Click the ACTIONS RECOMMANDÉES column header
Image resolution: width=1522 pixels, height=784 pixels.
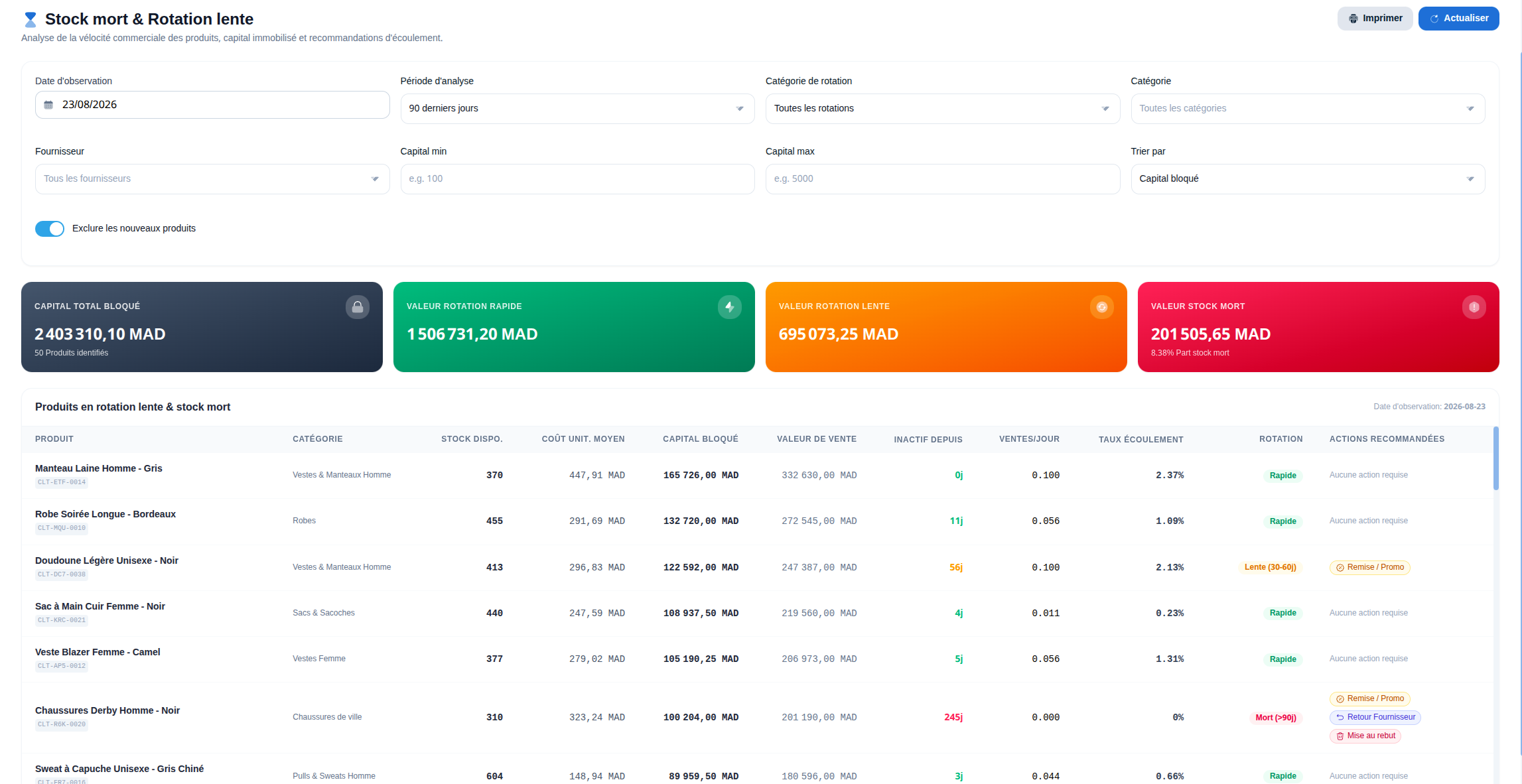point(1387,439)
